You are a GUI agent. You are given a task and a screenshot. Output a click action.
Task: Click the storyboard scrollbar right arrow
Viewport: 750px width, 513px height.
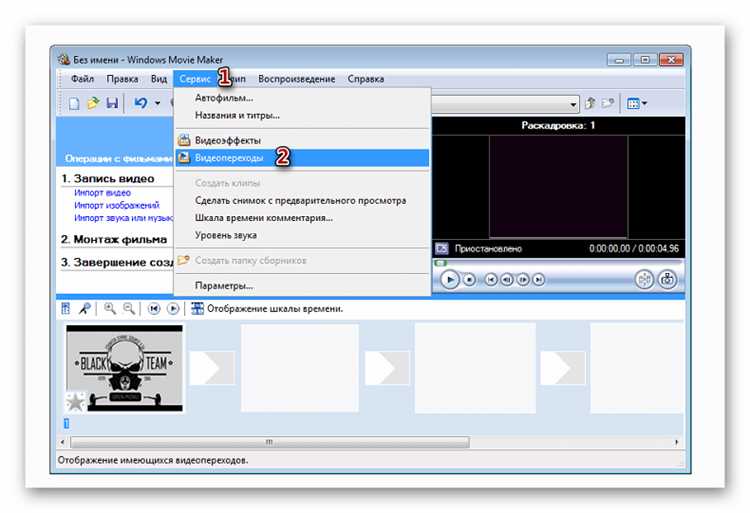(x=676, y=442)
